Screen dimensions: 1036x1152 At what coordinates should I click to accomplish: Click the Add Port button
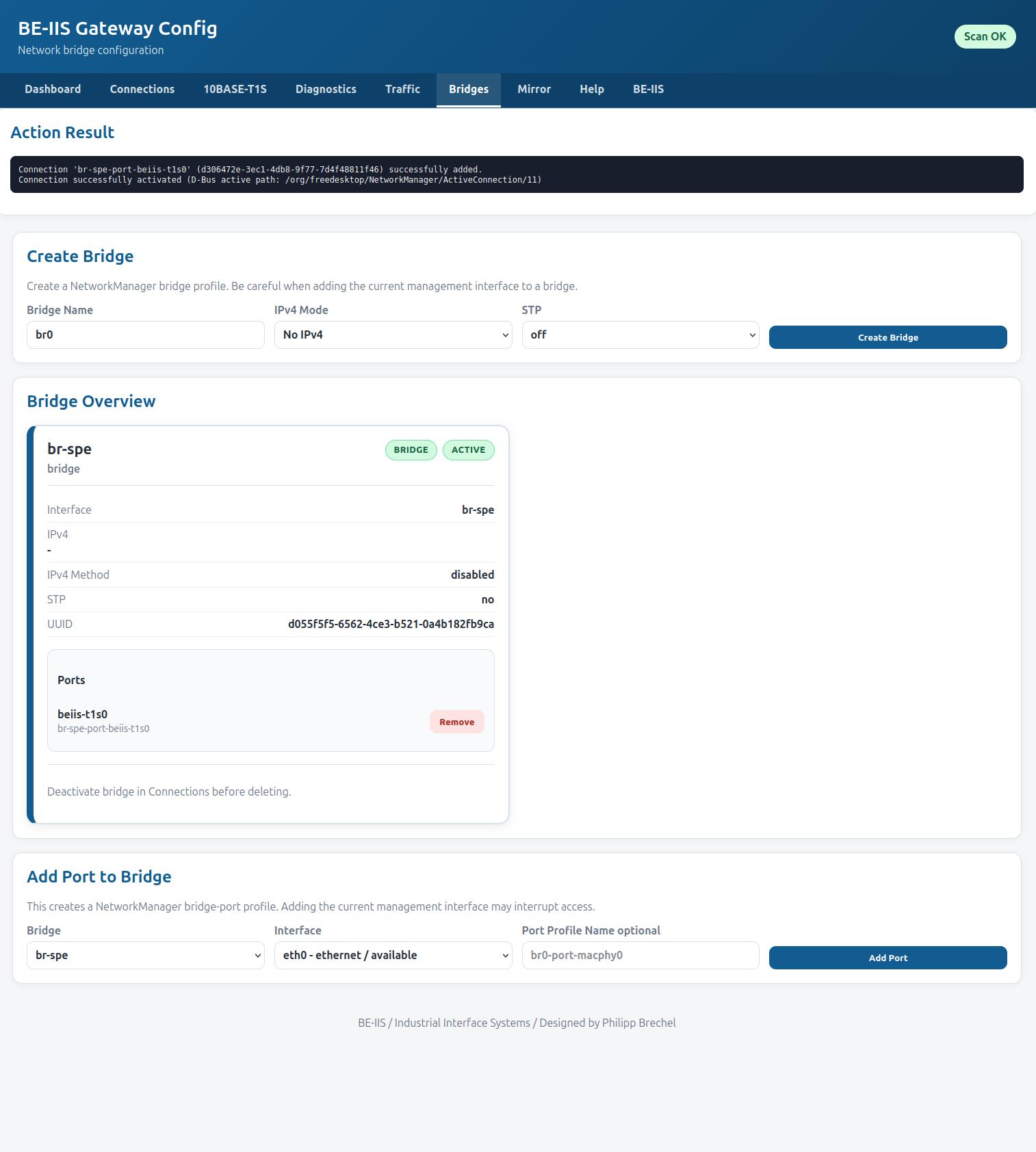coord(888,958)
